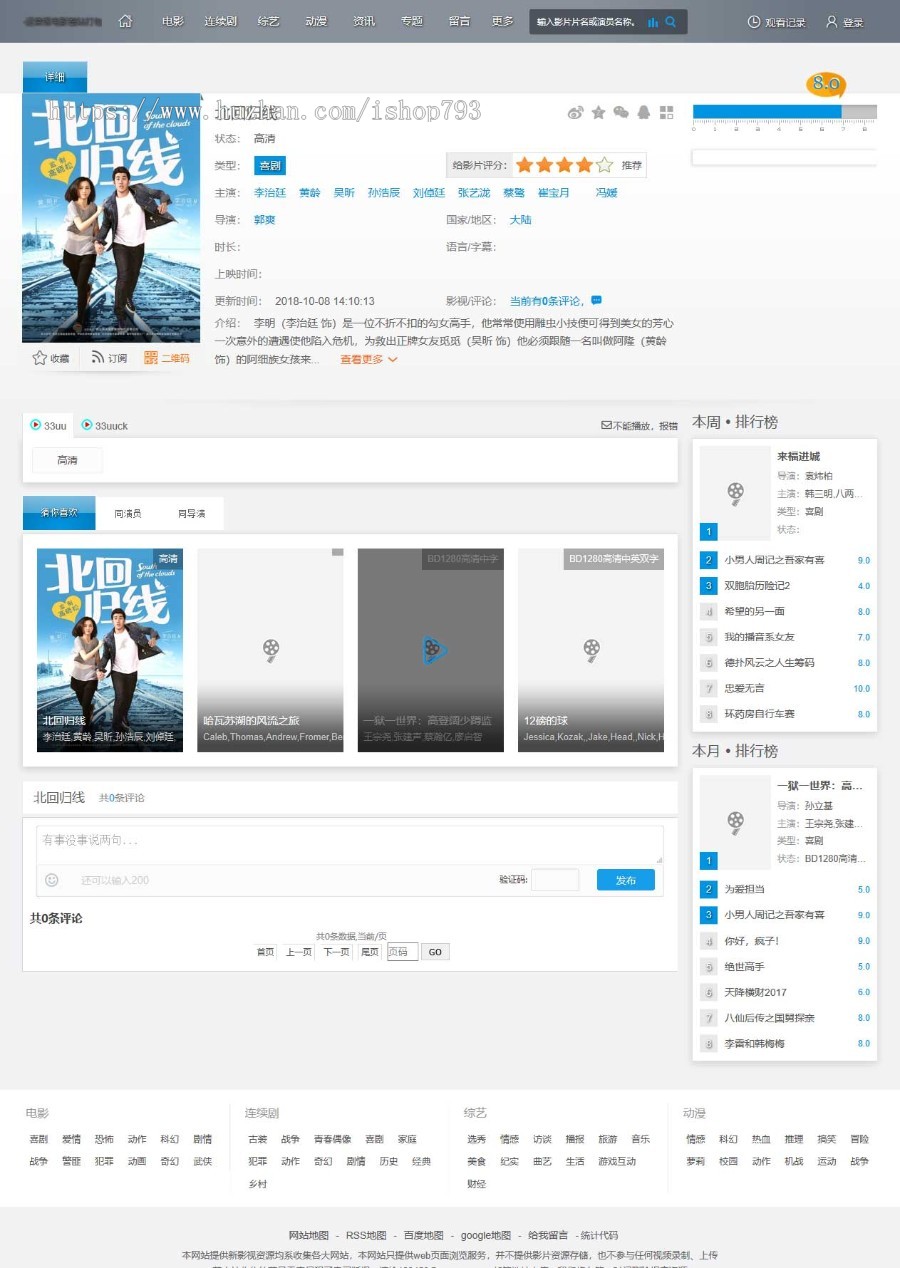Select the 猜你喜欢 tab

point(59,512)
